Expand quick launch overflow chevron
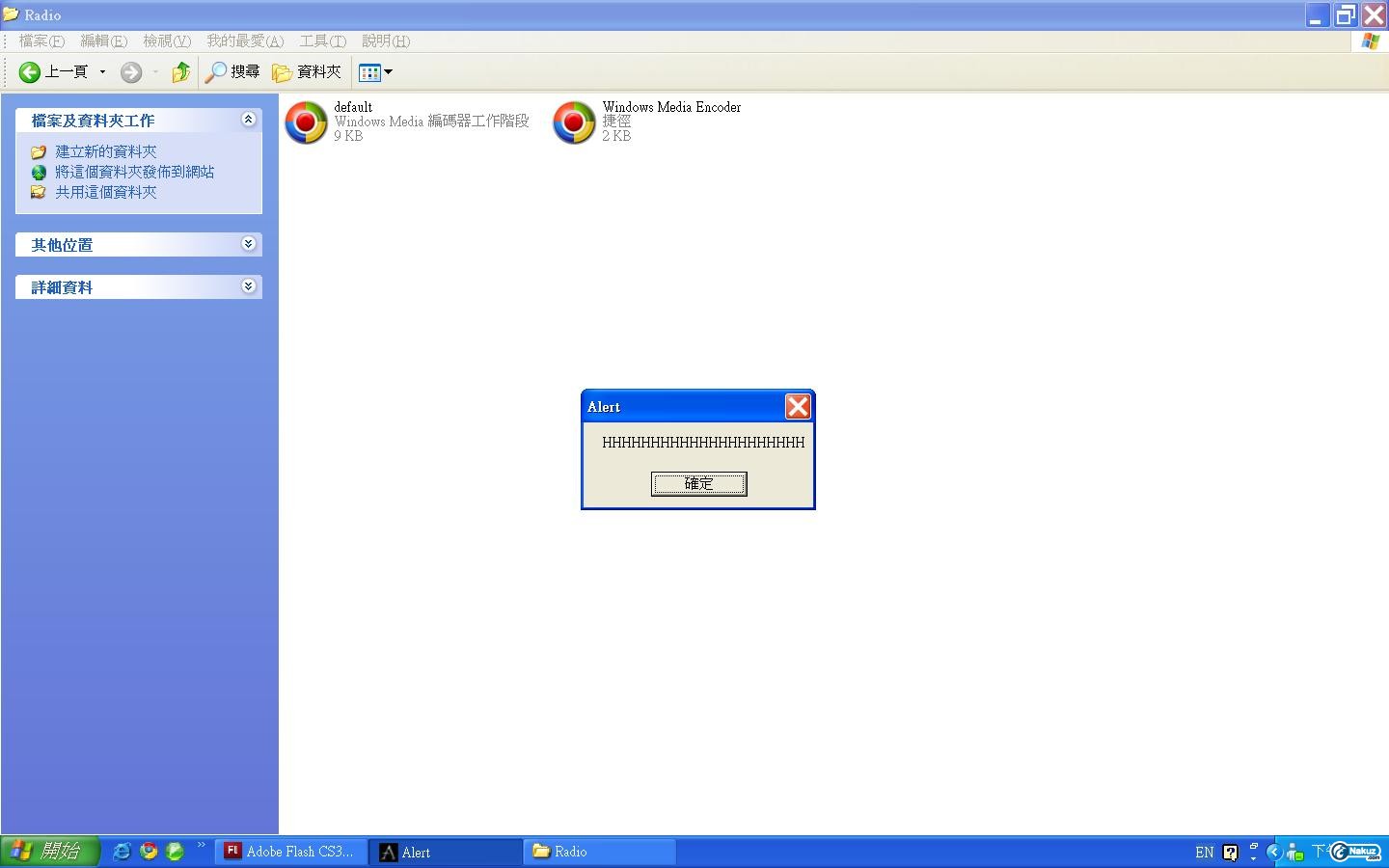 click(201, 846)
